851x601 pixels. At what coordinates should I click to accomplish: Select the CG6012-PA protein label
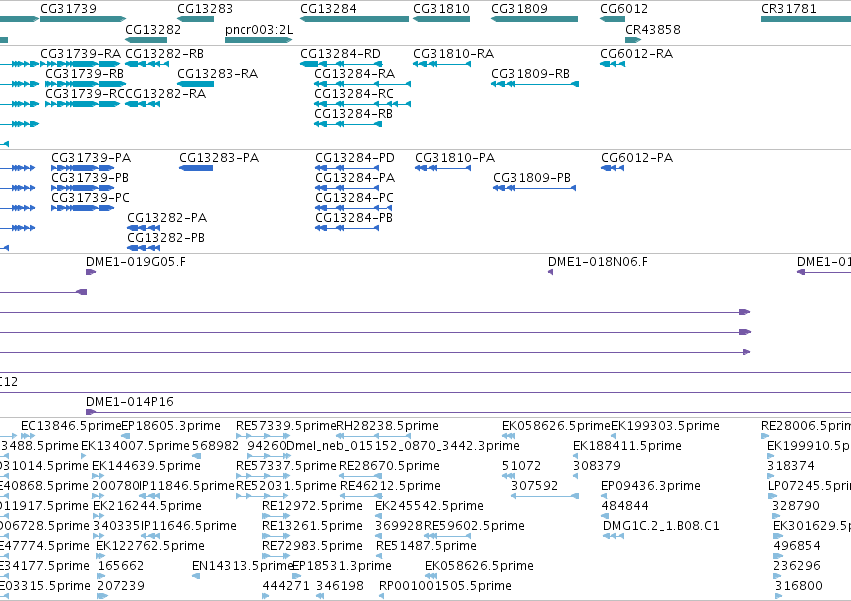click(x=637, y=158)
